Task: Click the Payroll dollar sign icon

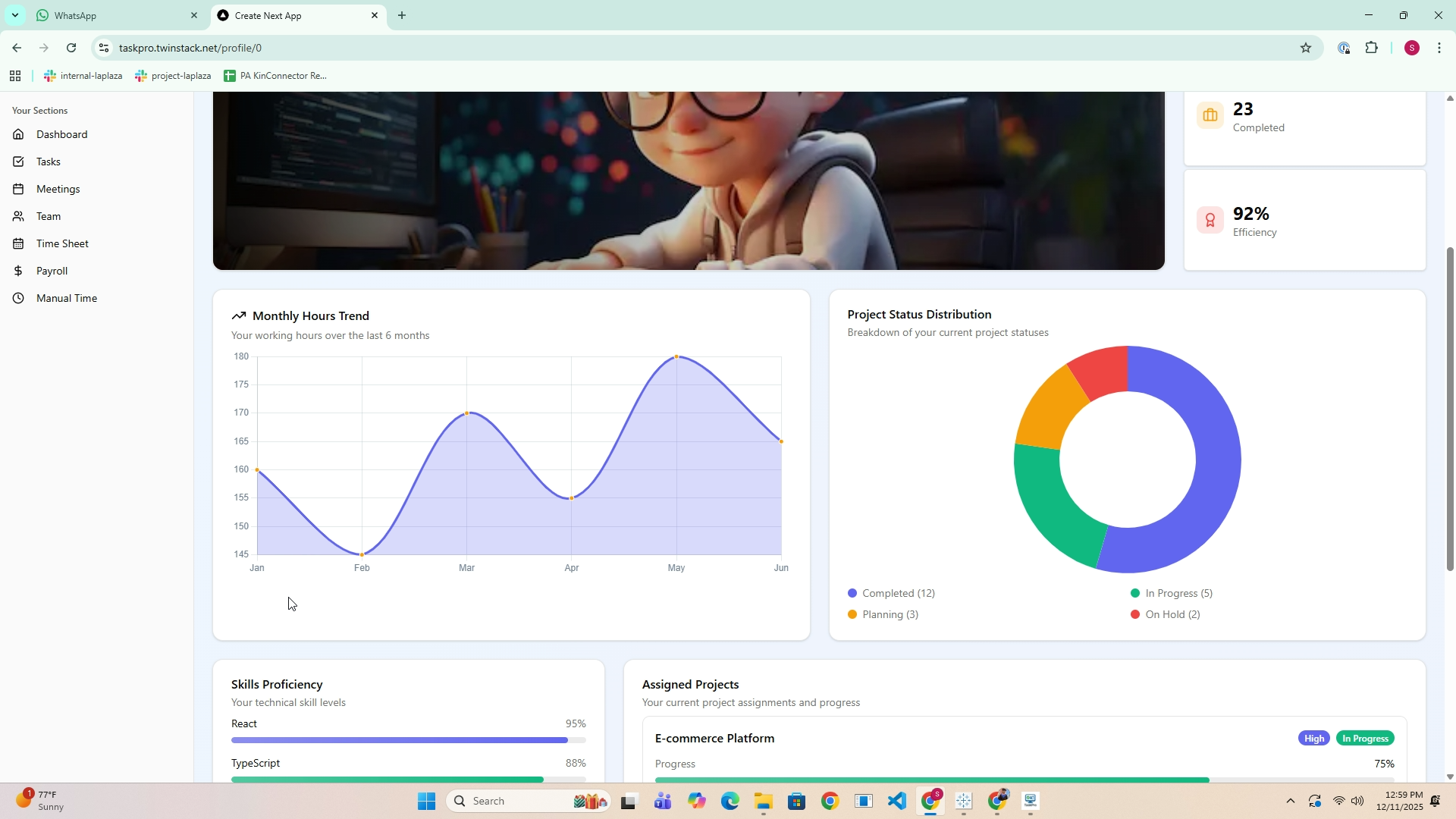Action: (19, 271)
